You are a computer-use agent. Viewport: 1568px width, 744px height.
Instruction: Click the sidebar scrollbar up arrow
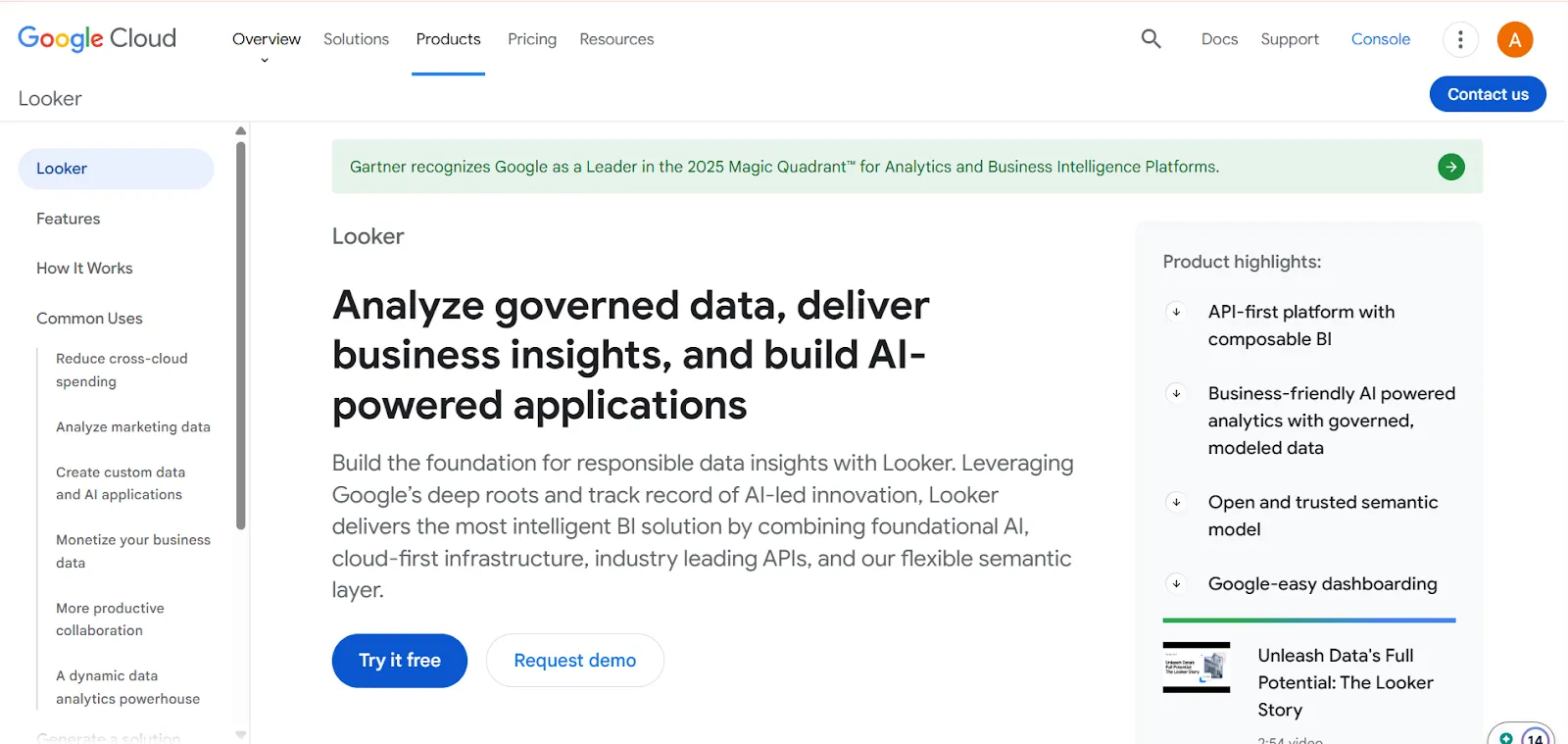tap(241, 131)
